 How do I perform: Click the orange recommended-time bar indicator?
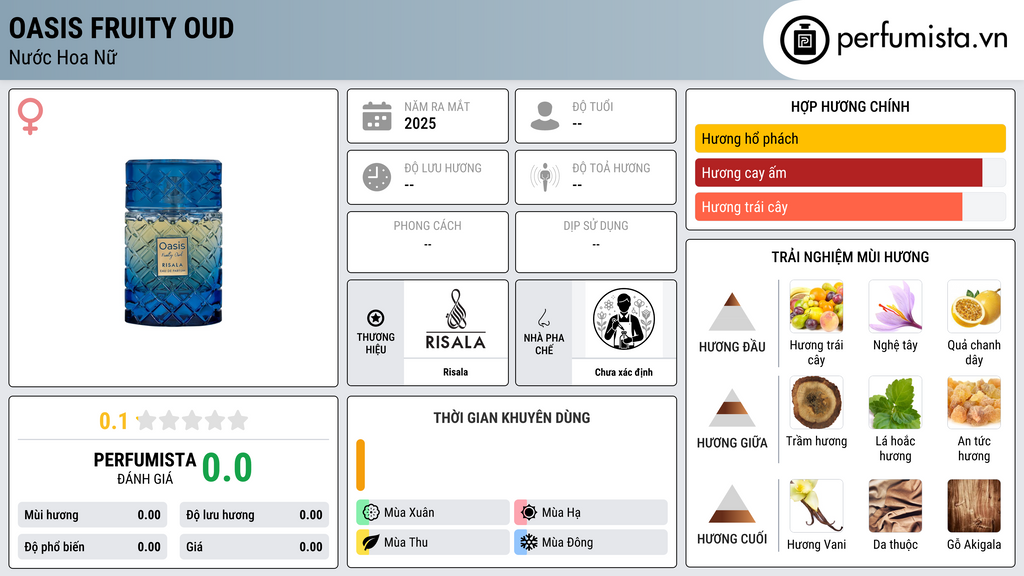(x=360, y=465)
